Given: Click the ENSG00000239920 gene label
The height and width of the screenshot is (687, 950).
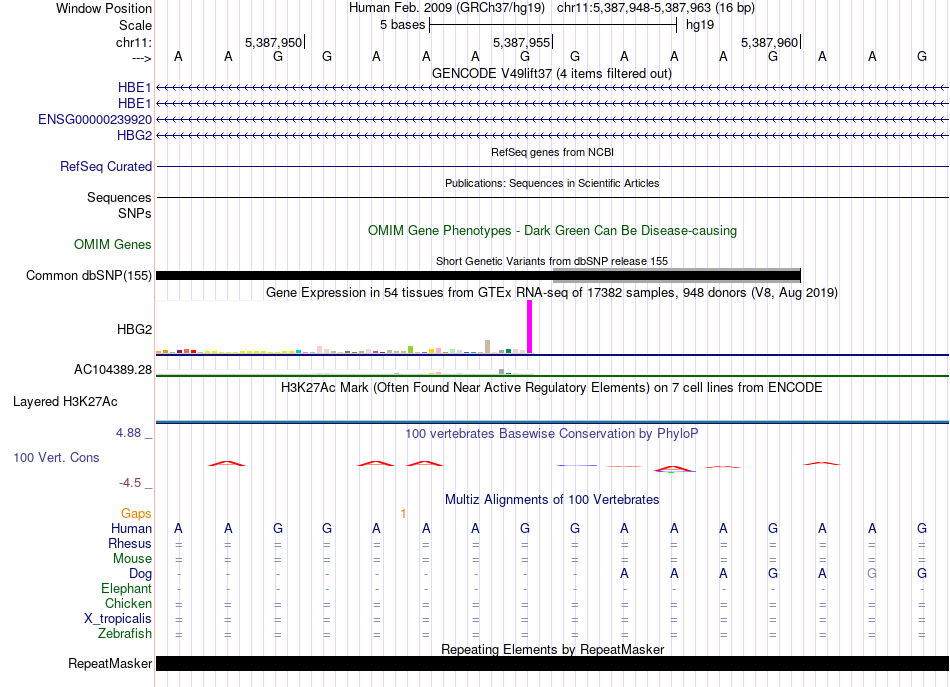Looking at the screenshot, I should pos(95,119).
